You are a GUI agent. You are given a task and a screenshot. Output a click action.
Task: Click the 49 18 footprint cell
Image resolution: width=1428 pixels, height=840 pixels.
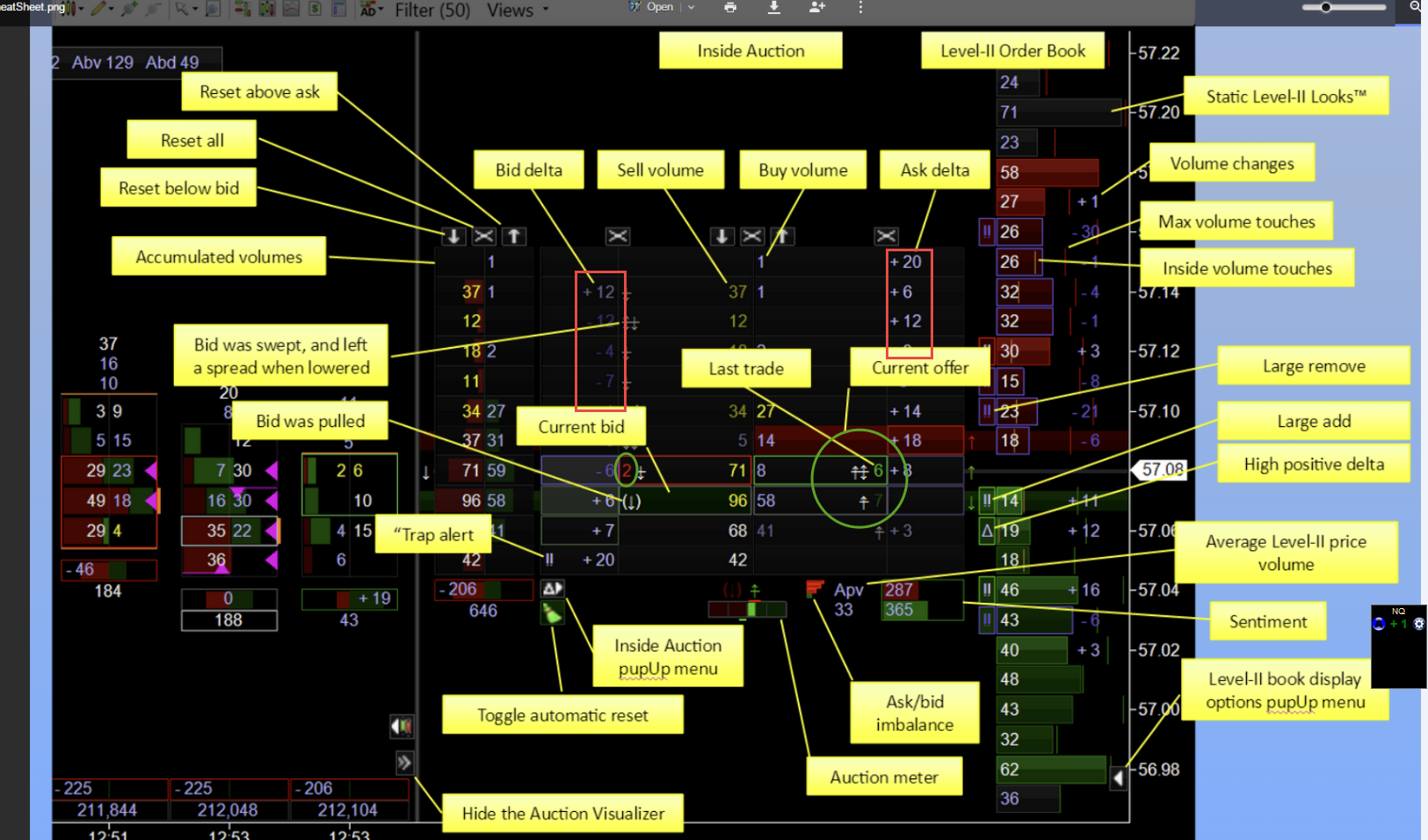[109, 501]
